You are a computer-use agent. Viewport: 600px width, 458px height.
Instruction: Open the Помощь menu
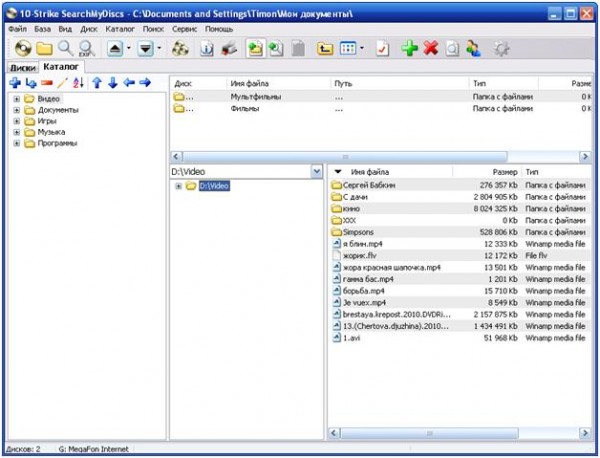[x=219, y=29]
